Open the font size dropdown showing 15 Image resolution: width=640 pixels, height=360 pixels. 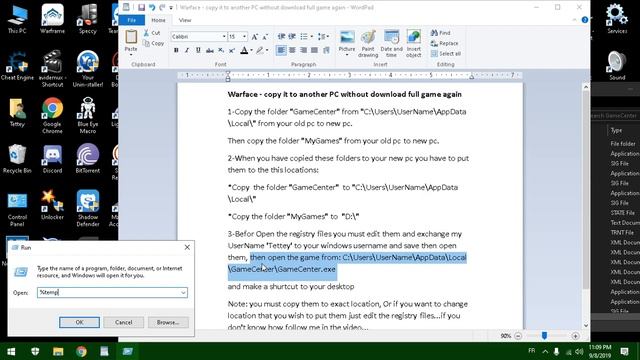pyautogui.click(x=244, y=37)
